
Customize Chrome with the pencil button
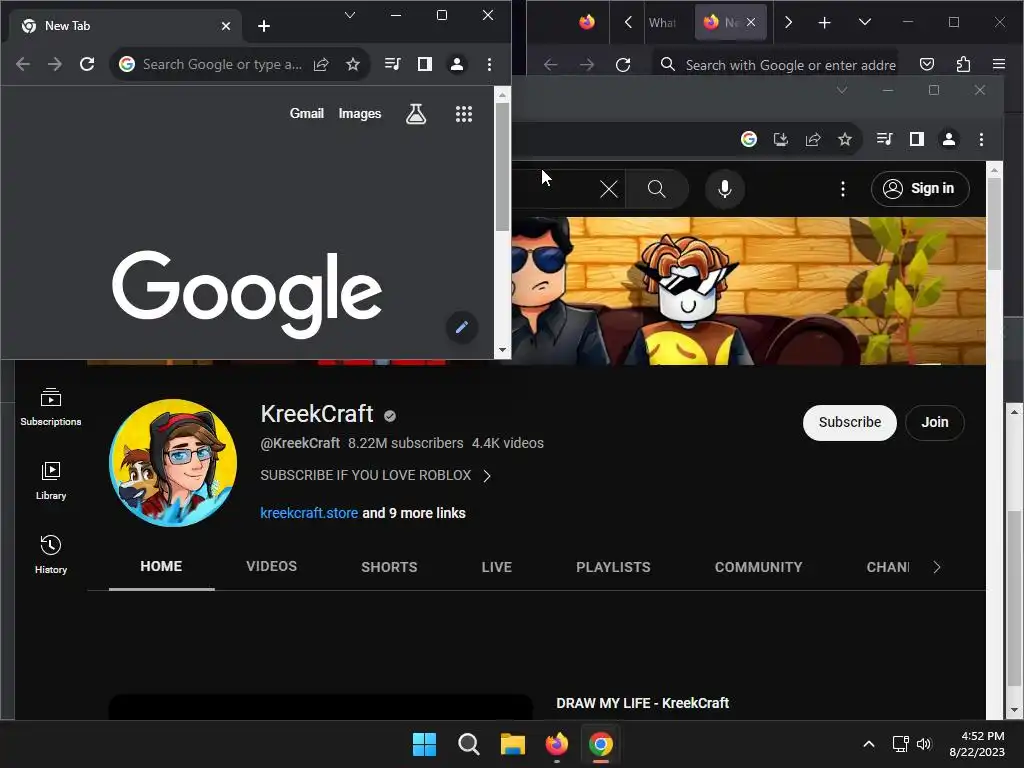[462, 327]
